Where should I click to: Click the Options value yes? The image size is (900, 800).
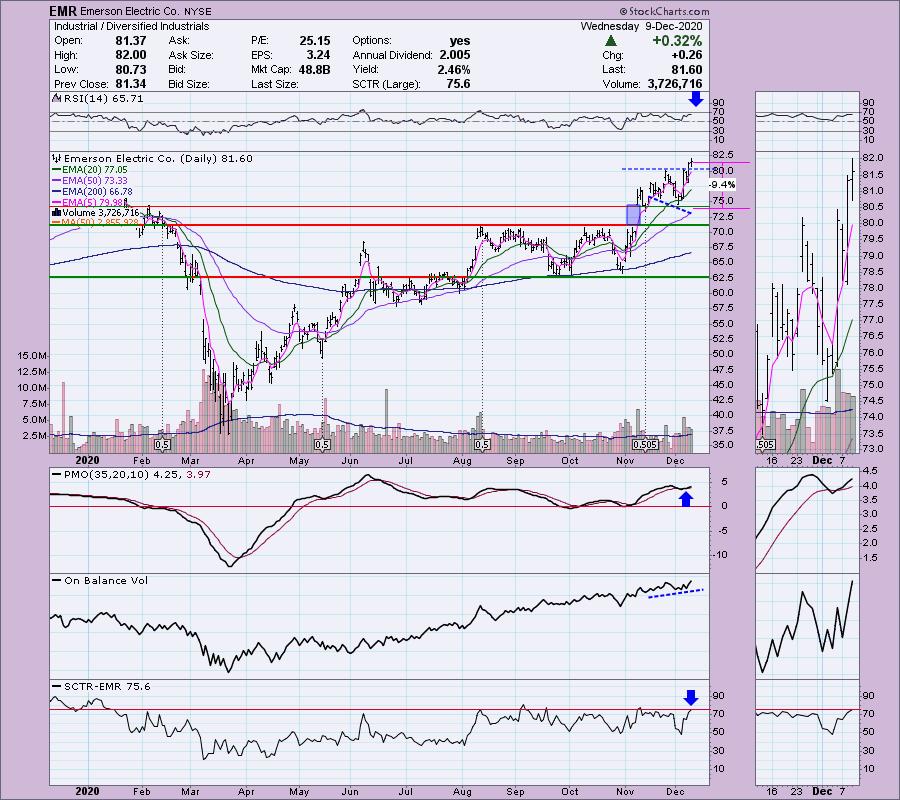point(460,41)
